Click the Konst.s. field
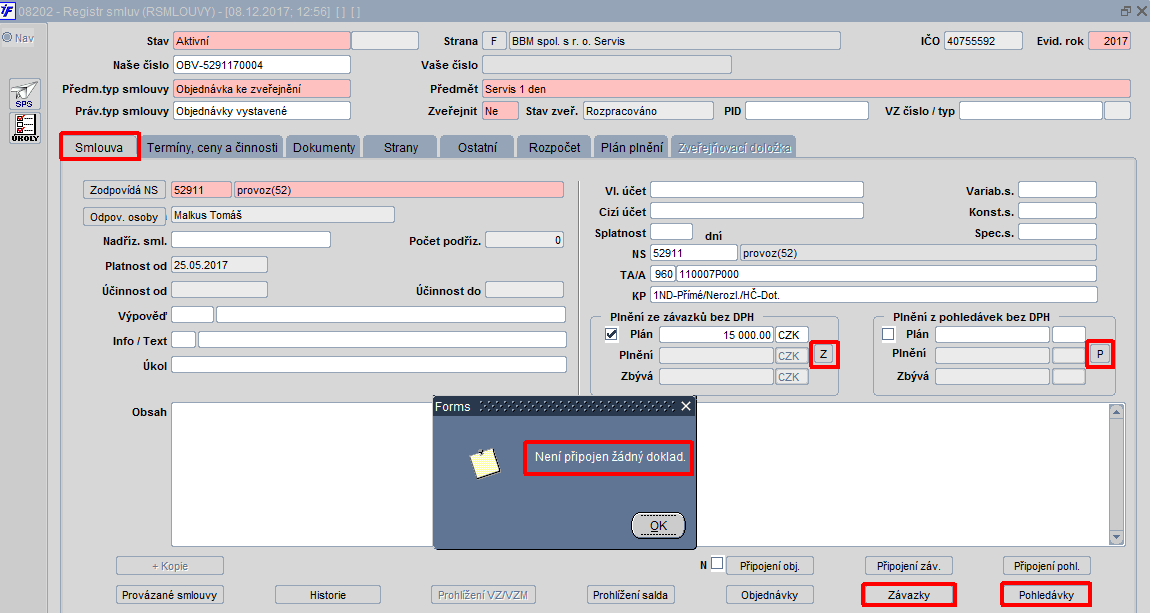The image size is (1150, 613). pos(1057,210)
